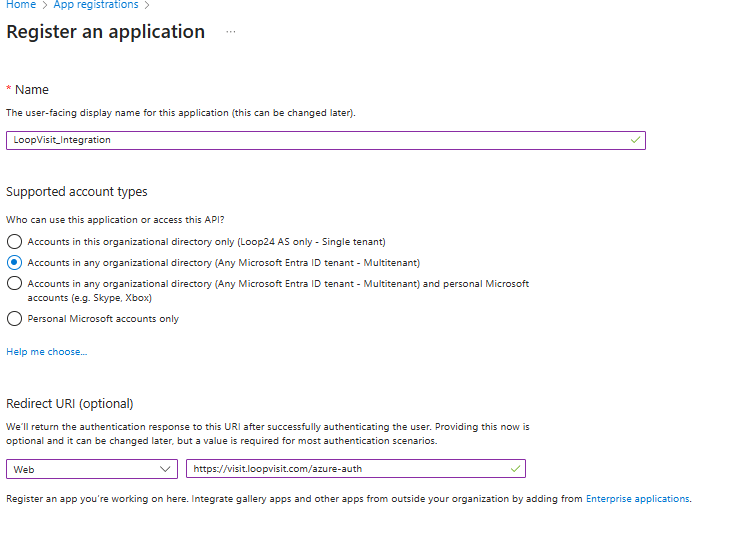The image size is (743, 539).
Task: Click the Name input field with LoopVisit_Integration
Action: tap(326, 140)
